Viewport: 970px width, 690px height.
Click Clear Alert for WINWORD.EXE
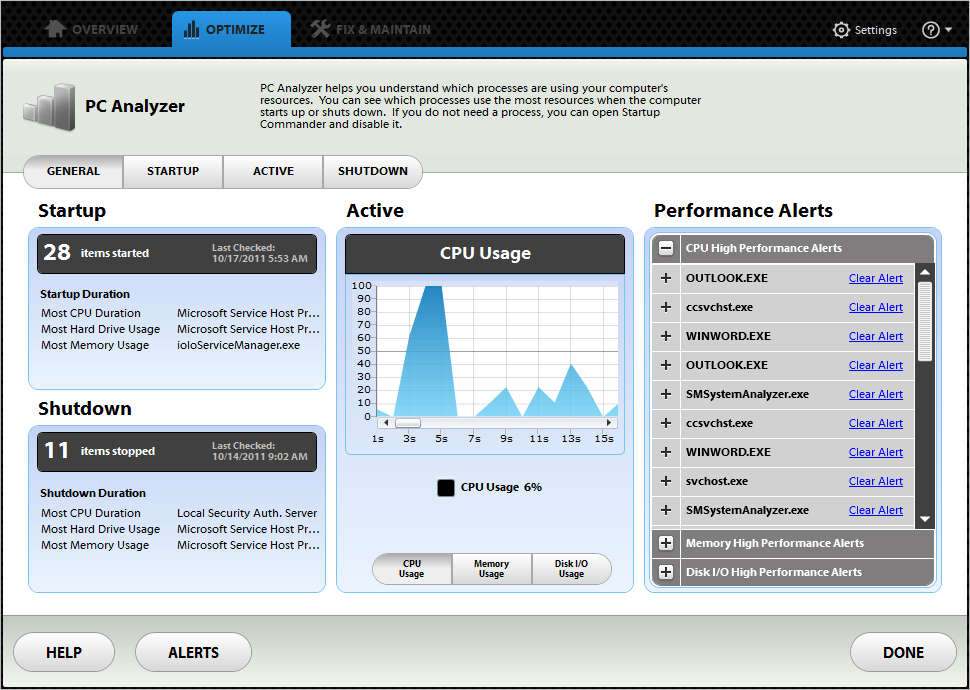click(875, 336)
